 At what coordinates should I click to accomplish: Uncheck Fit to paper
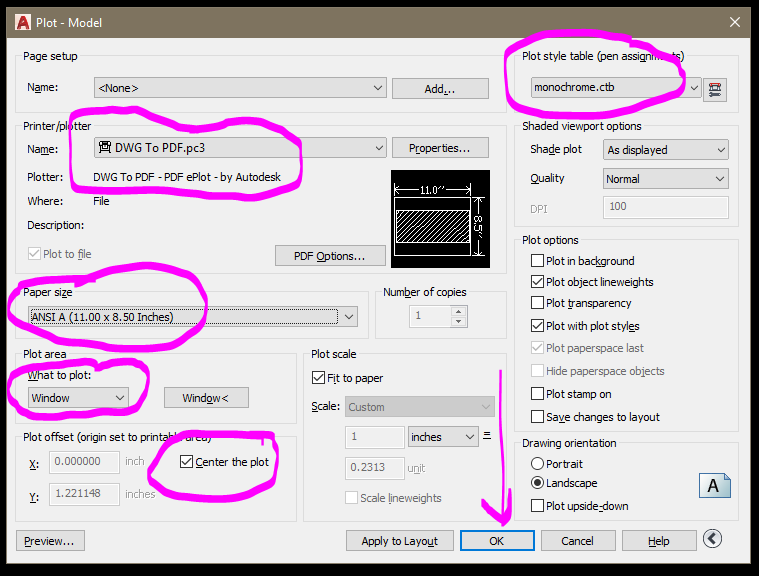[319, 378]
